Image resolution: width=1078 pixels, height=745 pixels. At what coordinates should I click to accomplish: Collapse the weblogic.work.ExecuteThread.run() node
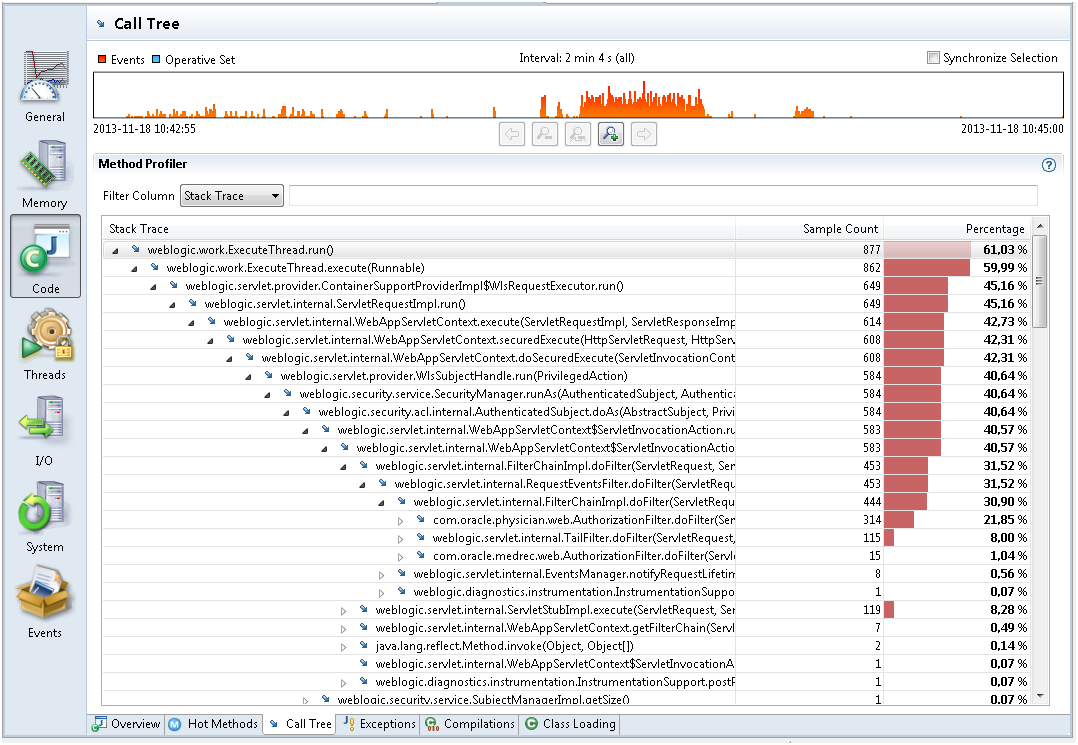point(115,250)
